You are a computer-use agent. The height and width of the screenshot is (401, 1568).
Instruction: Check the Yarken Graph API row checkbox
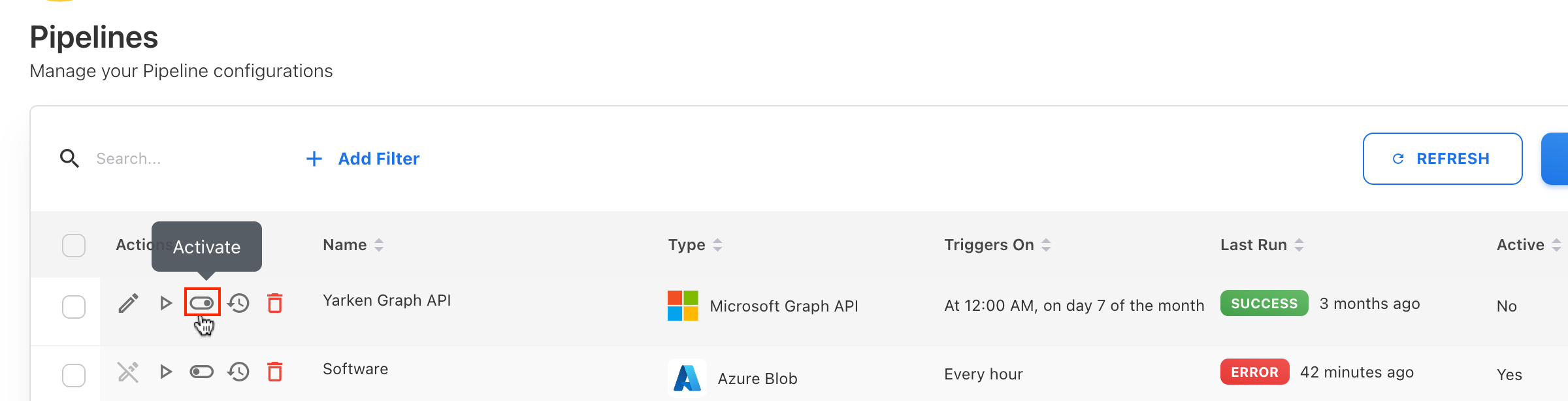point(74,306)
